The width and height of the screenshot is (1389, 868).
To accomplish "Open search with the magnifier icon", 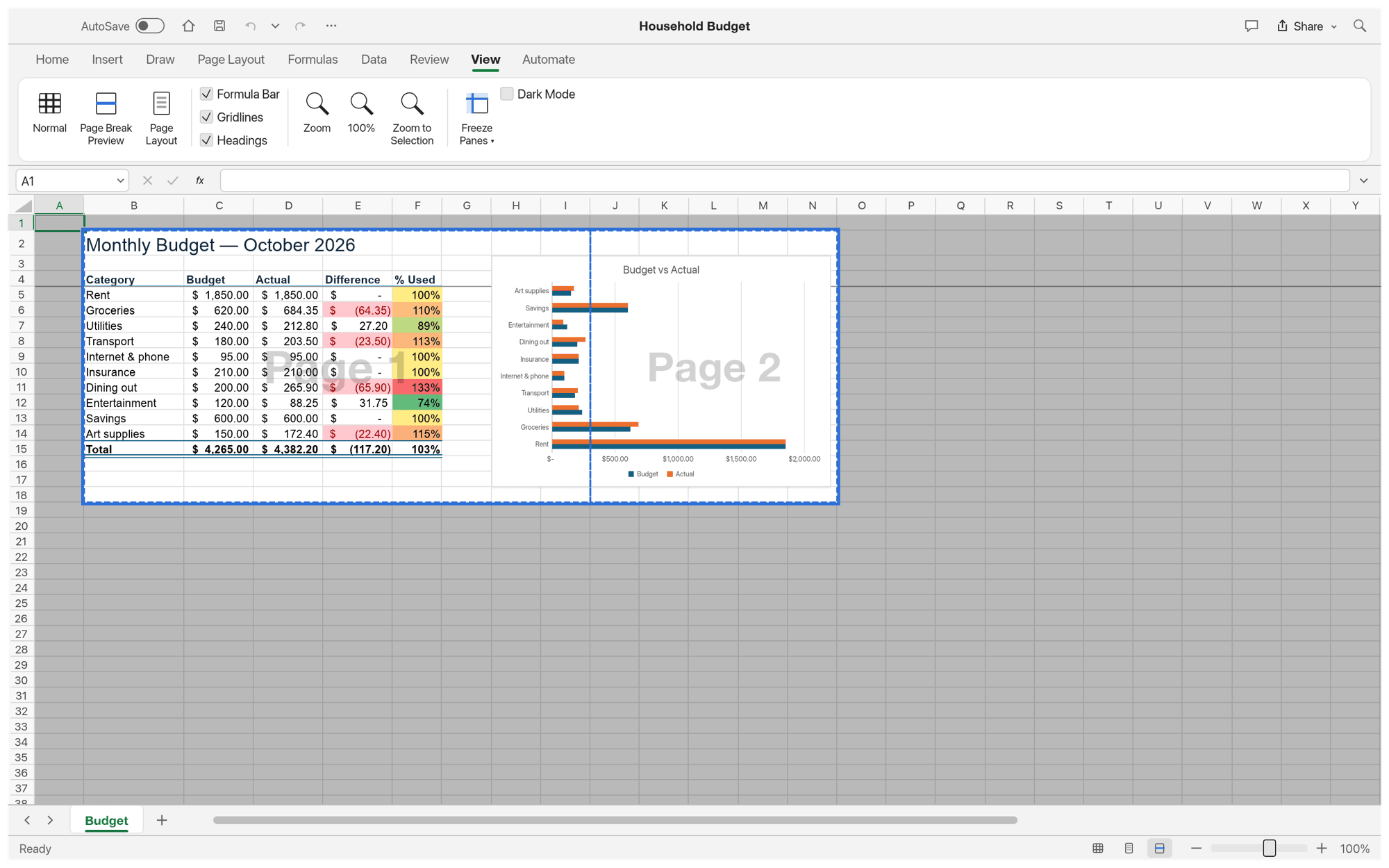I will 1360,26.
